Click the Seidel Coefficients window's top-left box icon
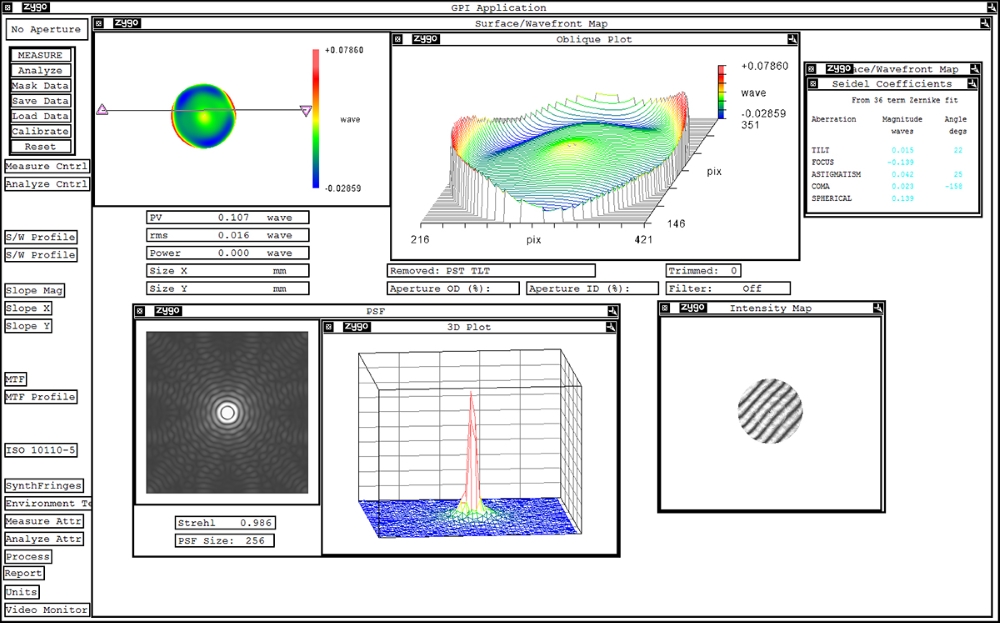The height and width of the screenshot is (623, 1000). 814,84
